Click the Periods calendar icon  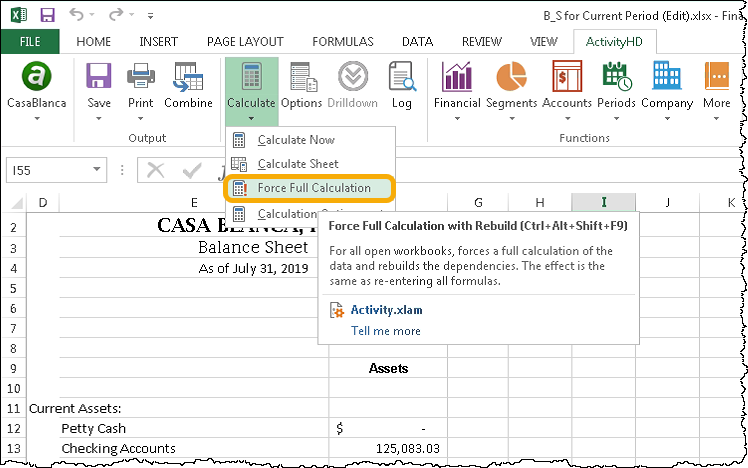(x=617, y=76)
